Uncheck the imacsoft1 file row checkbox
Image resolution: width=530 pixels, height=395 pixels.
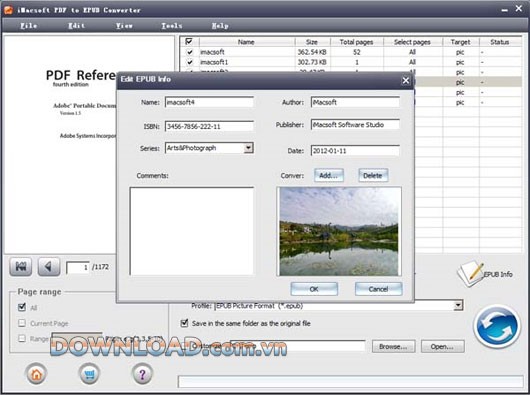[190, 62]
